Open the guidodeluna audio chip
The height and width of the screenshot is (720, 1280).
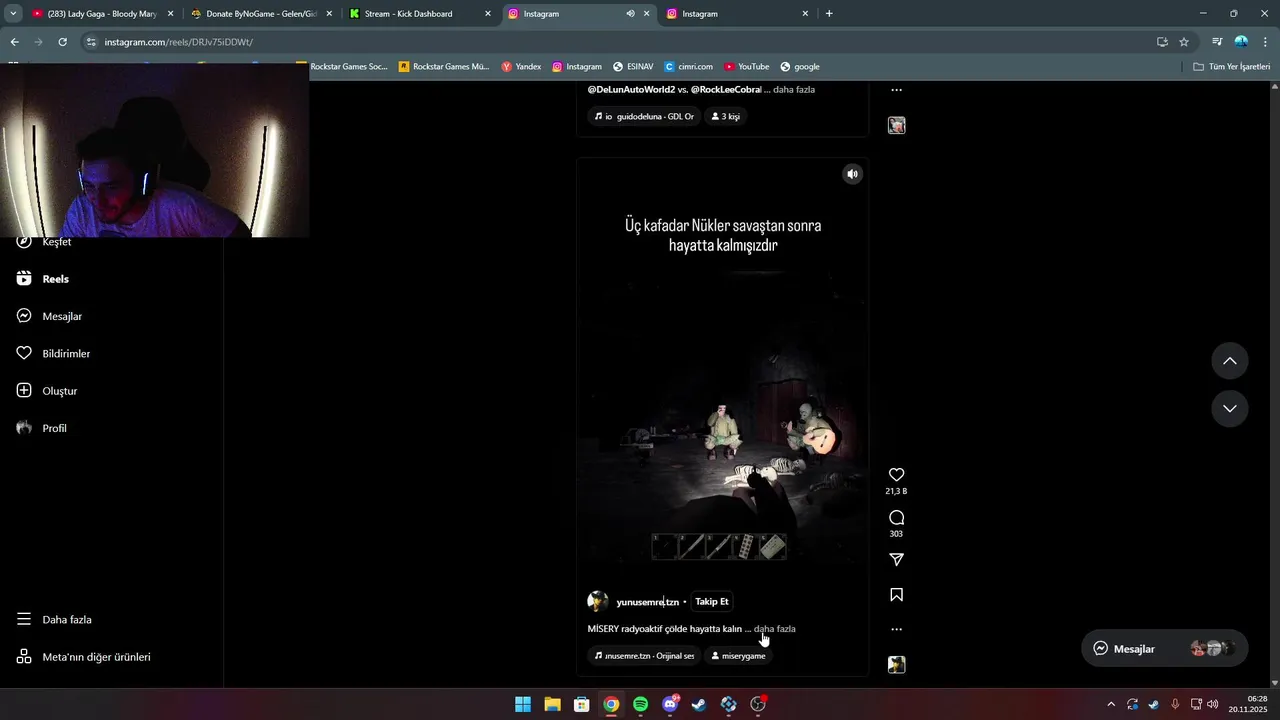pos(644,116)
